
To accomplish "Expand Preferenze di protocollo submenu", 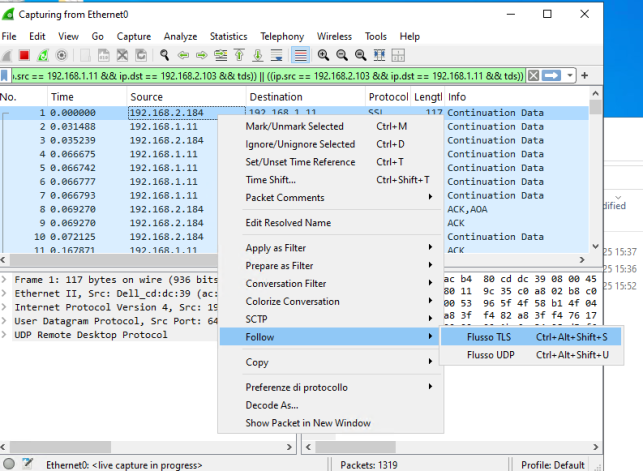I will coord(330,387).
